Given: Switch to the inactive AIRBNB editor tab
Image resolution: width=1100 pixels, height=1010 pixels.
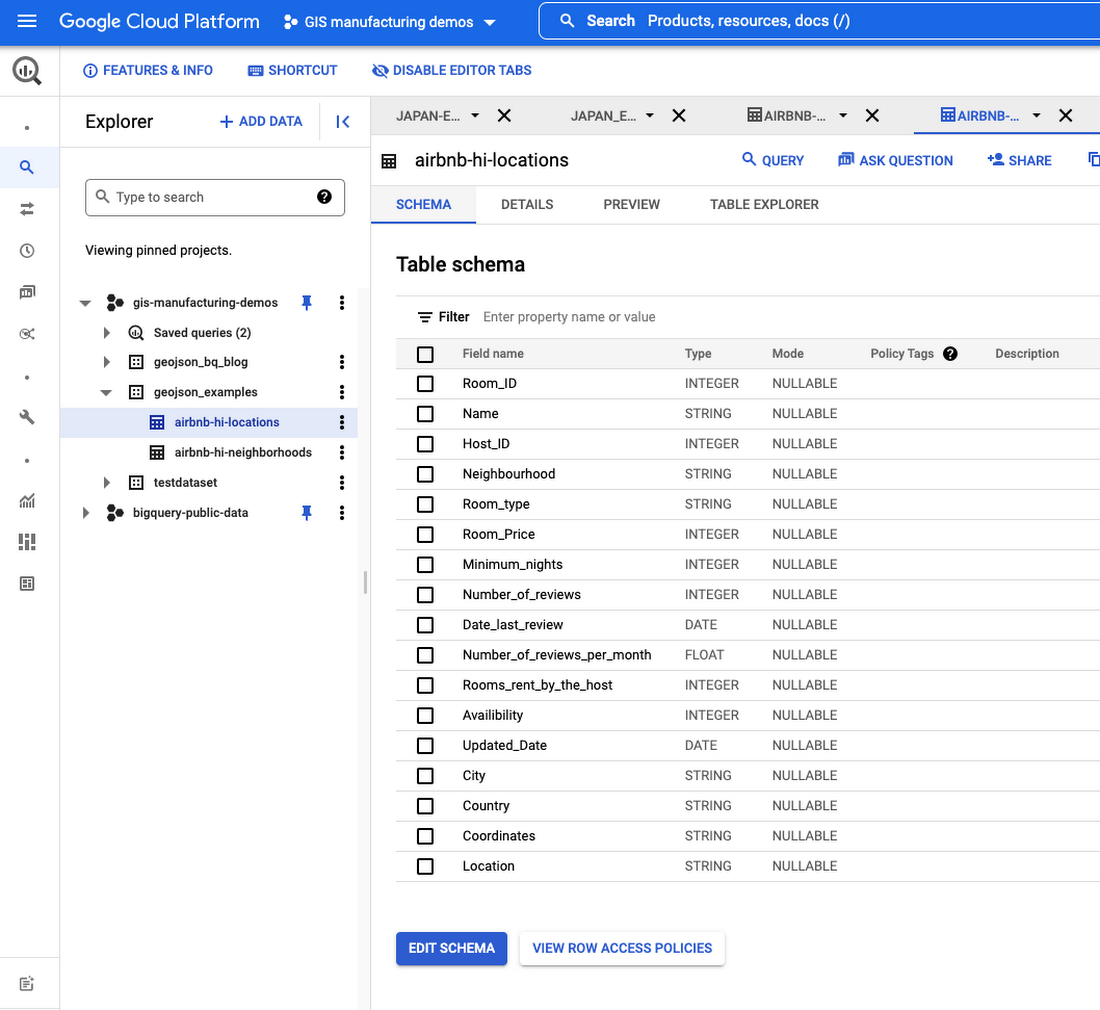Looking at the screenshot, I should (786, 116).
